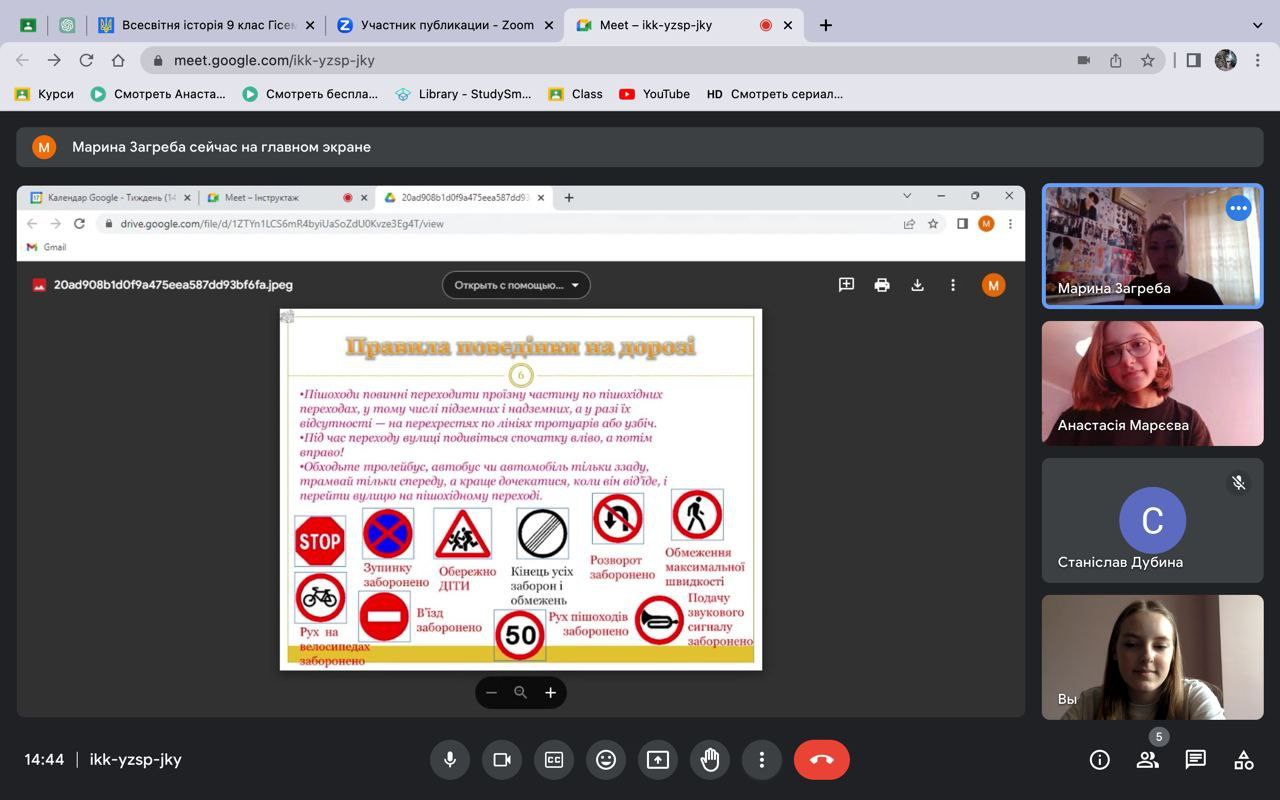1280x800 pixels.
Task: Open the Library - StudySm... bookmark
Action: tap(464, 94)
